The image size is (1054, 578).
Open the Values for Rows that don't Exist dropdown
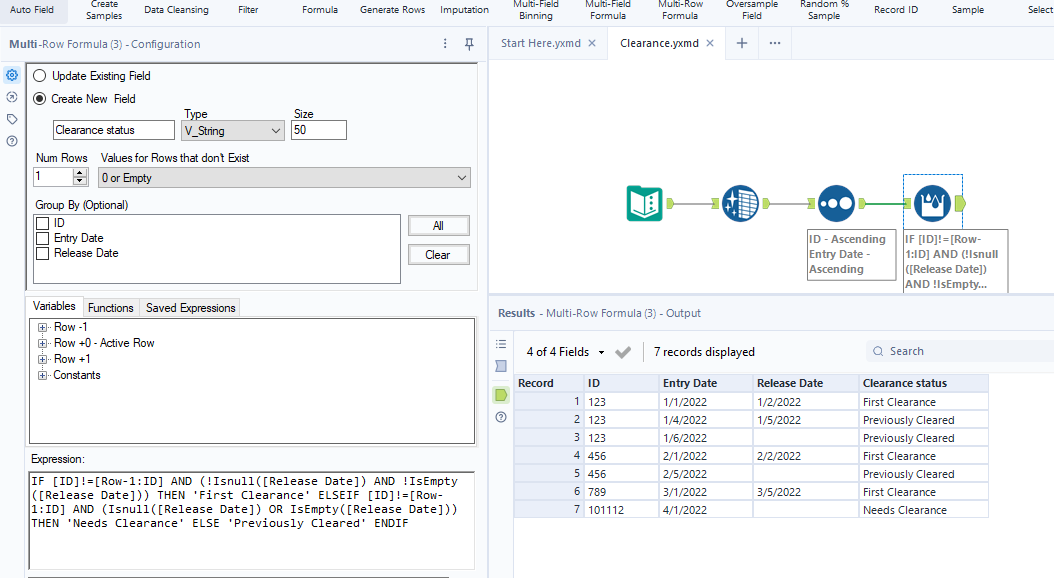[284, 178]
